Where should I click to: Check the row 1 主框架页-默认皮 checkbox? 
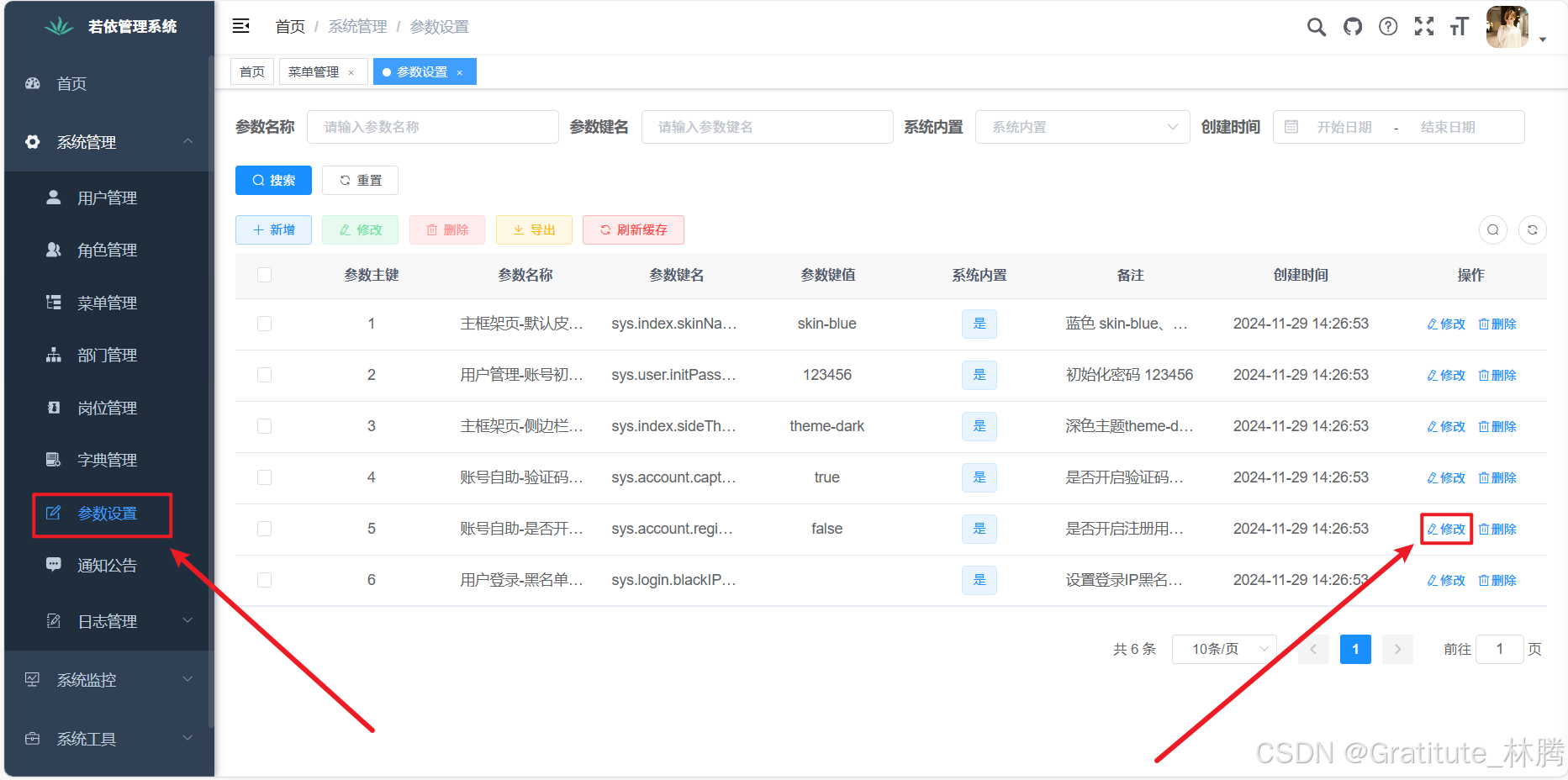(x=264, y=324)
